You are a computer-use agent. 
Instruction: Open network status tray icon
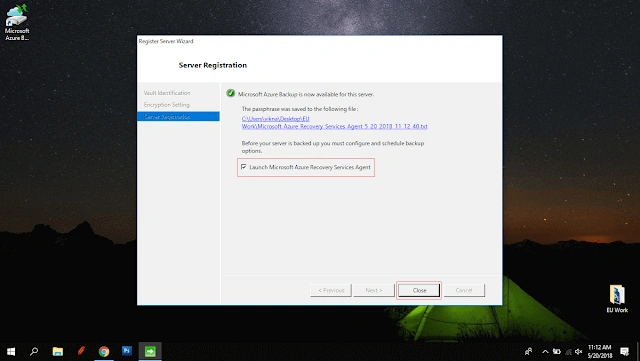click(568, 351)
